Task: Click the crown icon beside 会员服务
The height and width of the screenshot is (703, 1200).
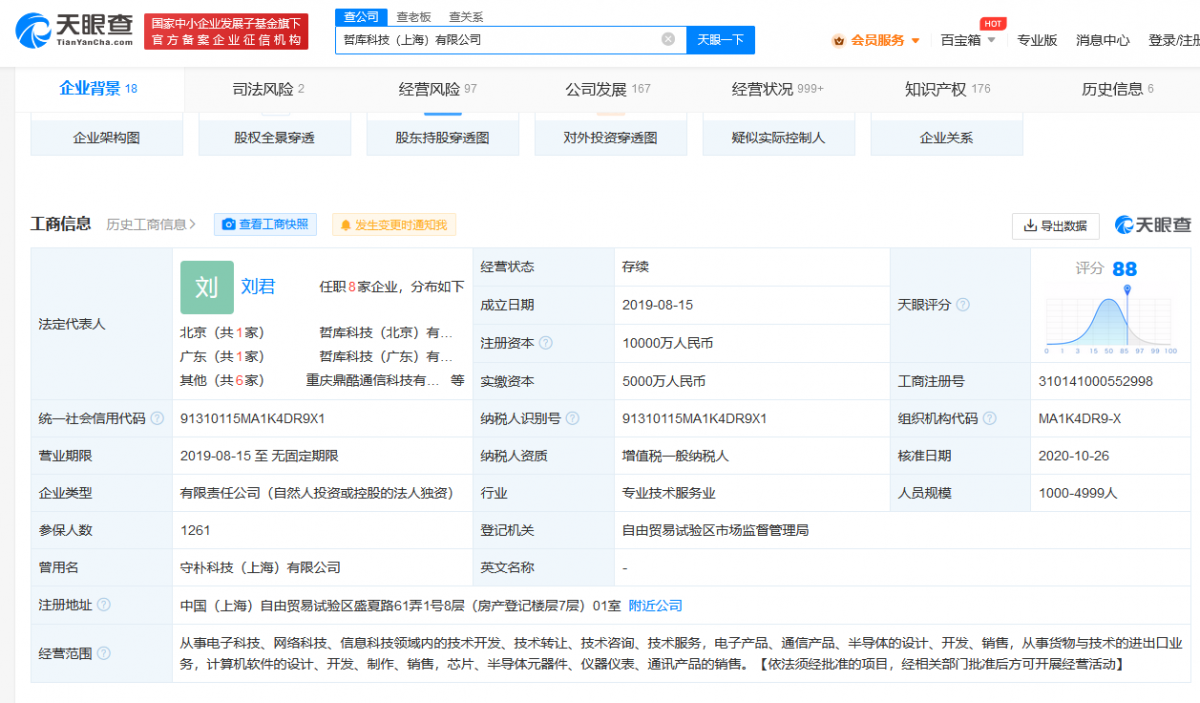Action: point(838,40)
